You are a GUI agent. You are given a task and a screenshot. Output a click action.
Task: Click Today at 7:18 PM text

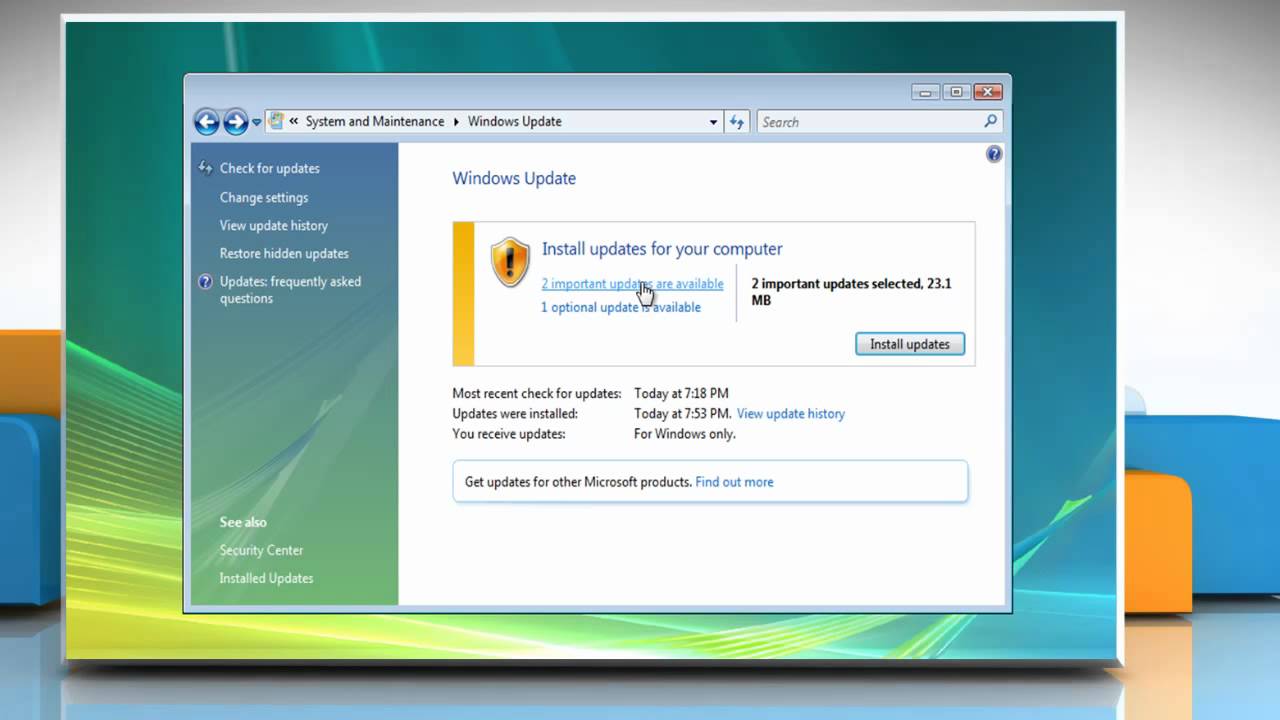[x=681, y=393]
